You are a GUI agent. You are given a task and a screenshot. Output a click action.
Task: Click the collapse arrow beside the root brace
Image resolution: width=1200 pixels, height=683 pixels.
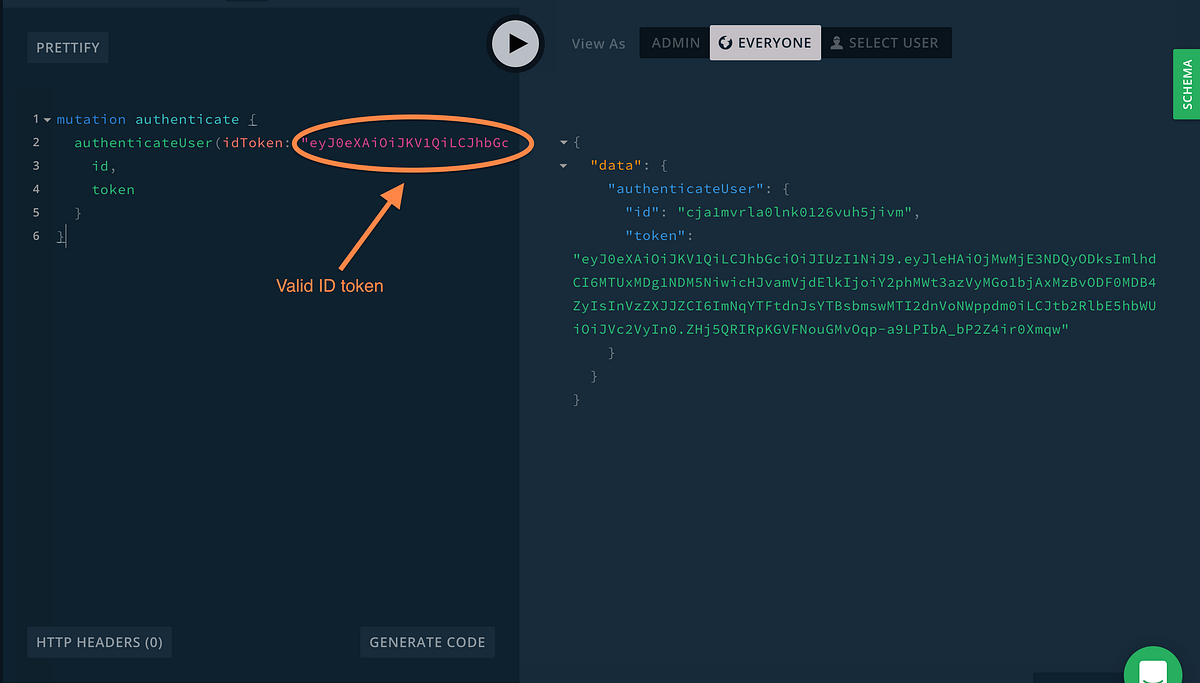(x=563, y=142)
